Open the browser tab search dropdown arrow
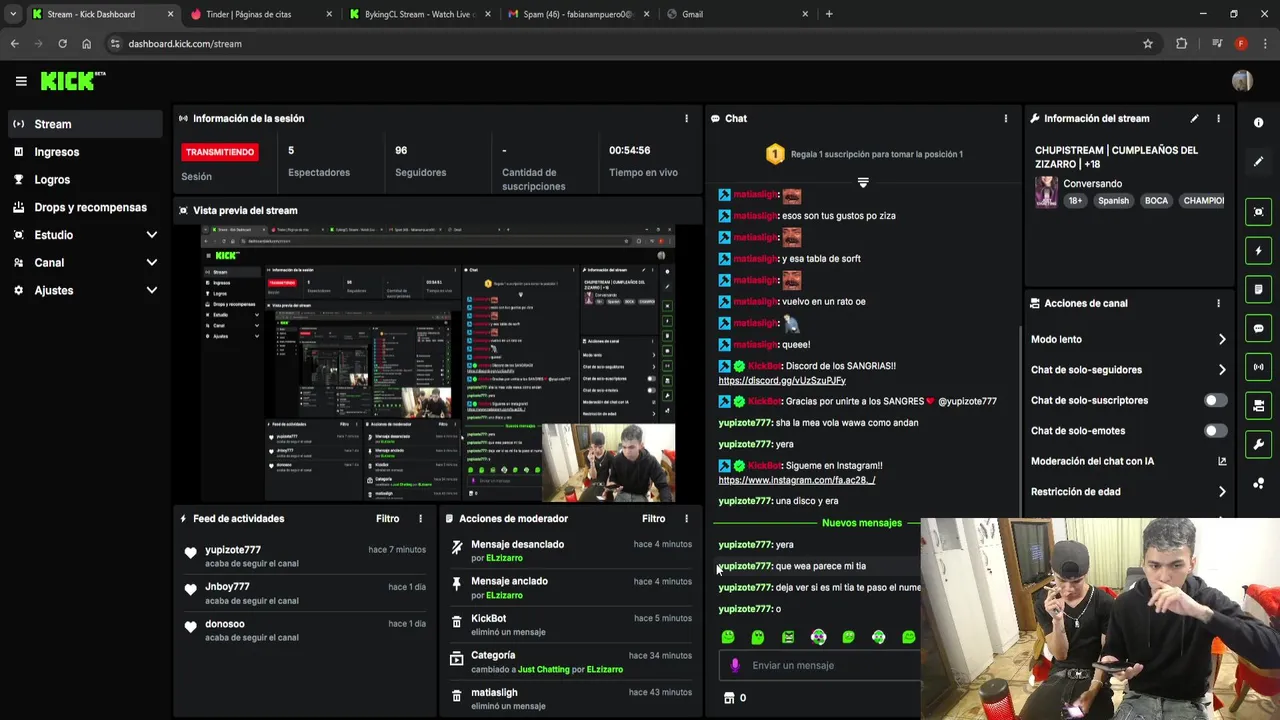 tap(13, 14)
